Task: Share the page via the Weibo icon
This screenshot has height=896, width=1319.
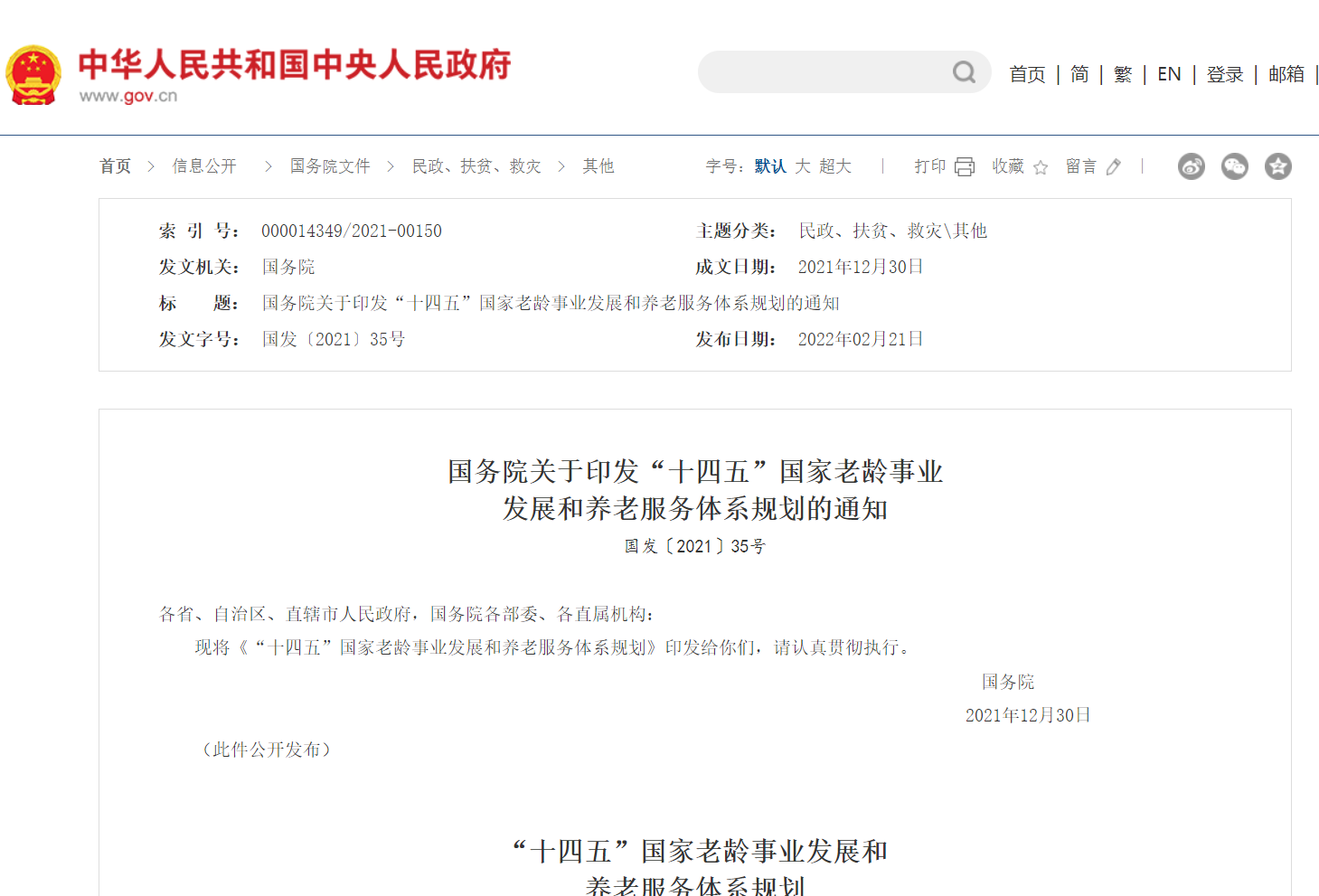Action: click(x=1192, y=166)
